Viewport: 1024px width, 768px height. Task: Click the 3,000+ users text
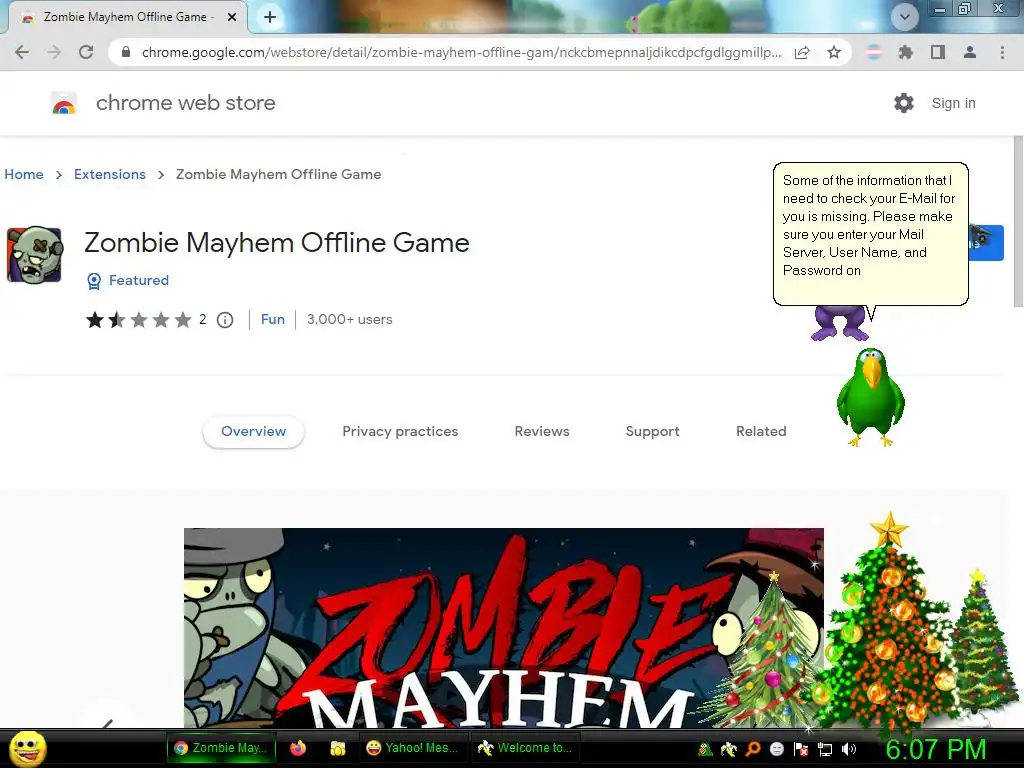349,319
